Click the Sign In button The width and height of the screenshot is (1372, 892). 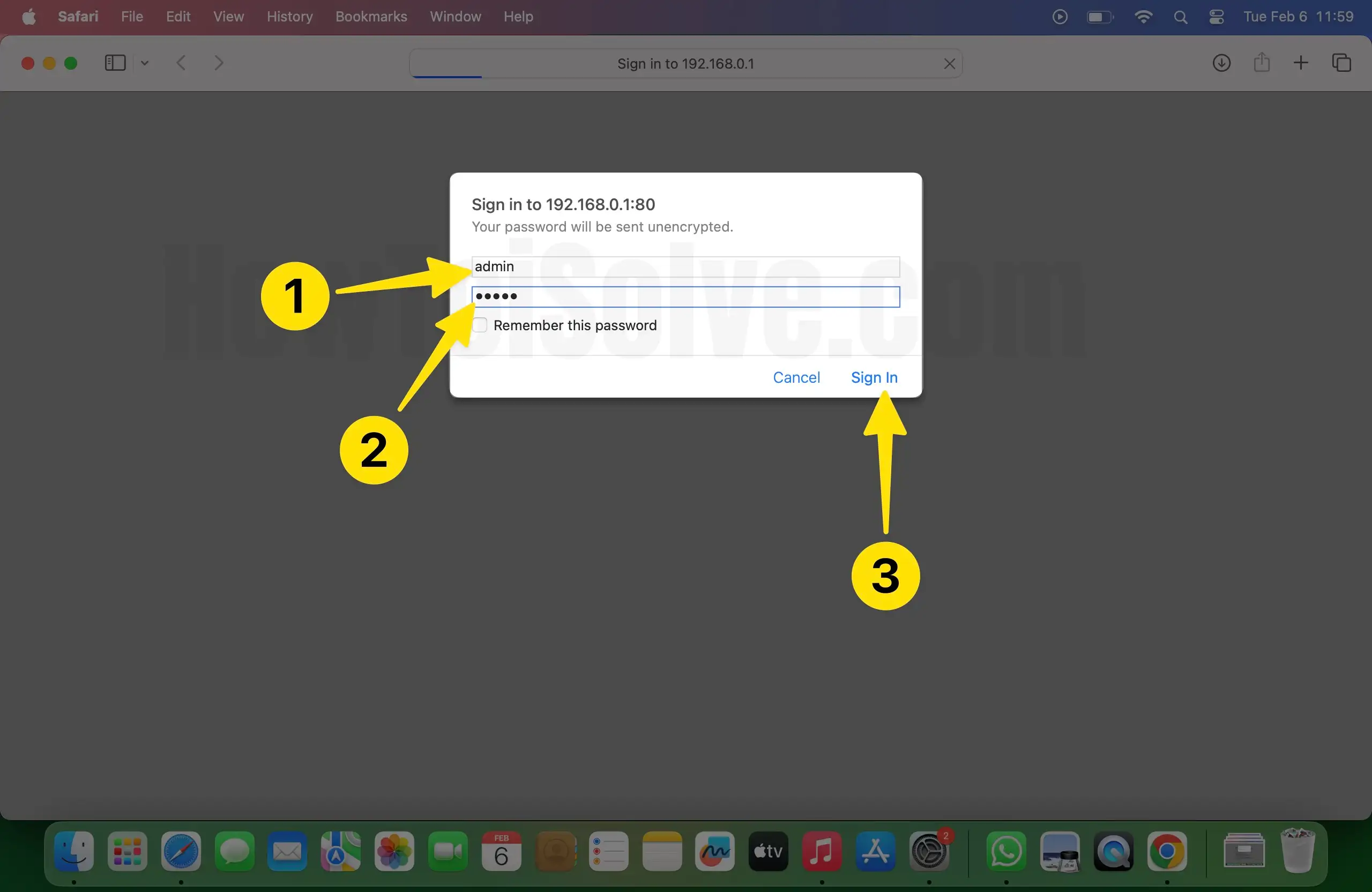tap(874, 378)
